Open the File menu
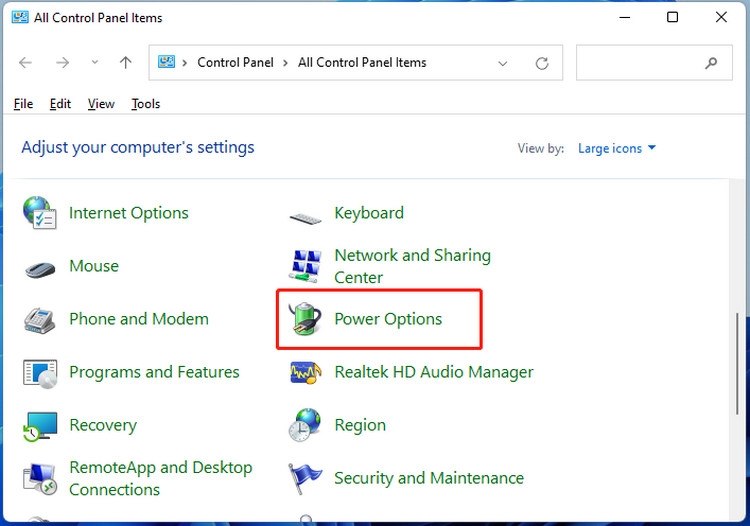Image resolution: width=750 pixels, height=526 pixels. pyautogui.click(x=23, y=104)
